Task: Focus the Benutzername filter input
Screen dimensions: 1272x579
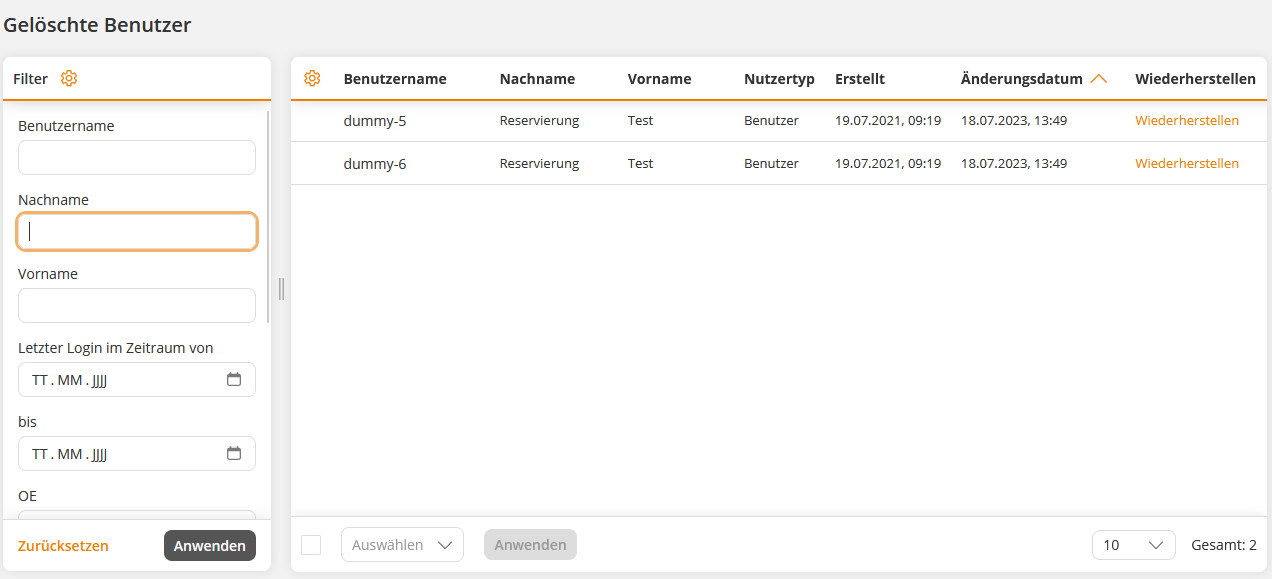Action: pyautogui.click(x=137, y=158)
